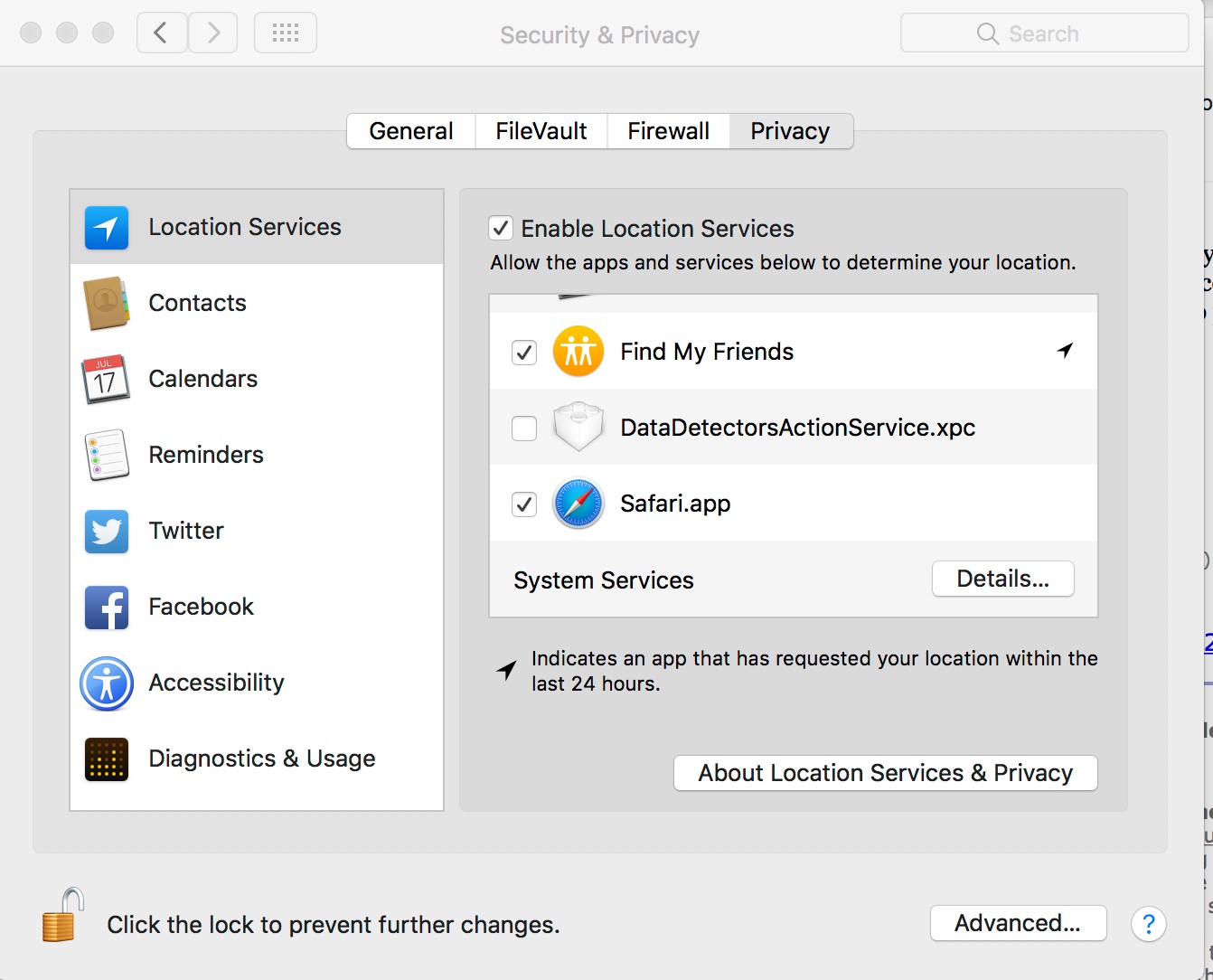Click the Search field

[1044, 33]
